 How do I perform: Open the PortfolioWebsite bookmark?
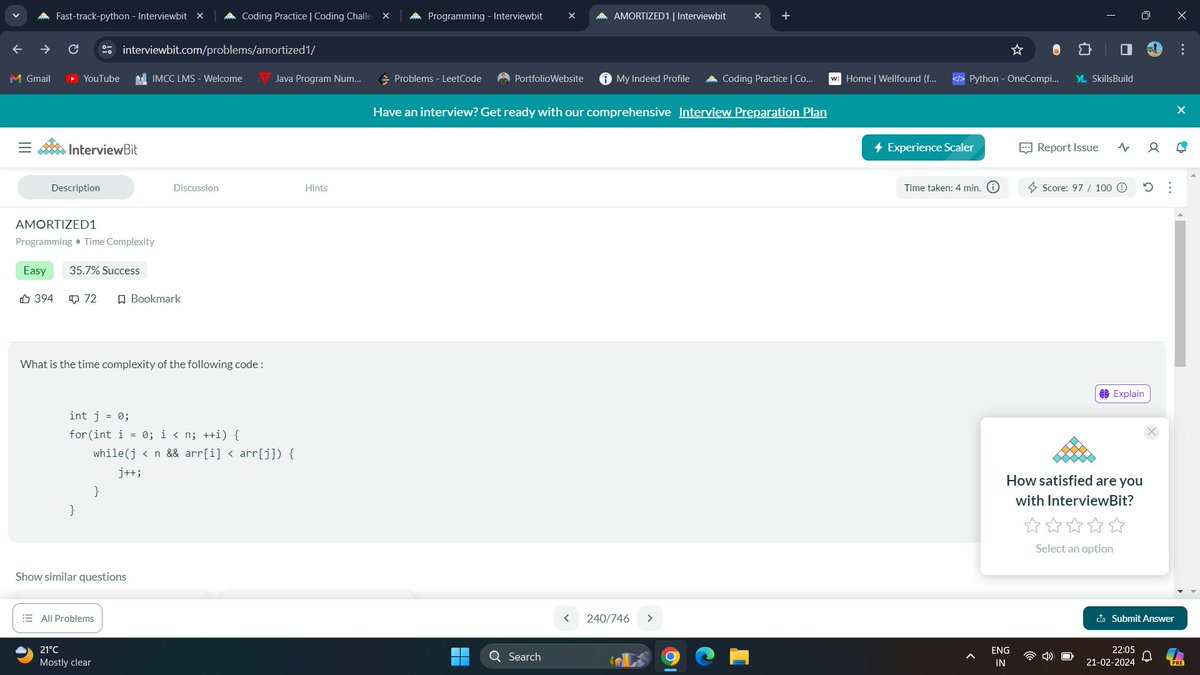pos(540,78)
